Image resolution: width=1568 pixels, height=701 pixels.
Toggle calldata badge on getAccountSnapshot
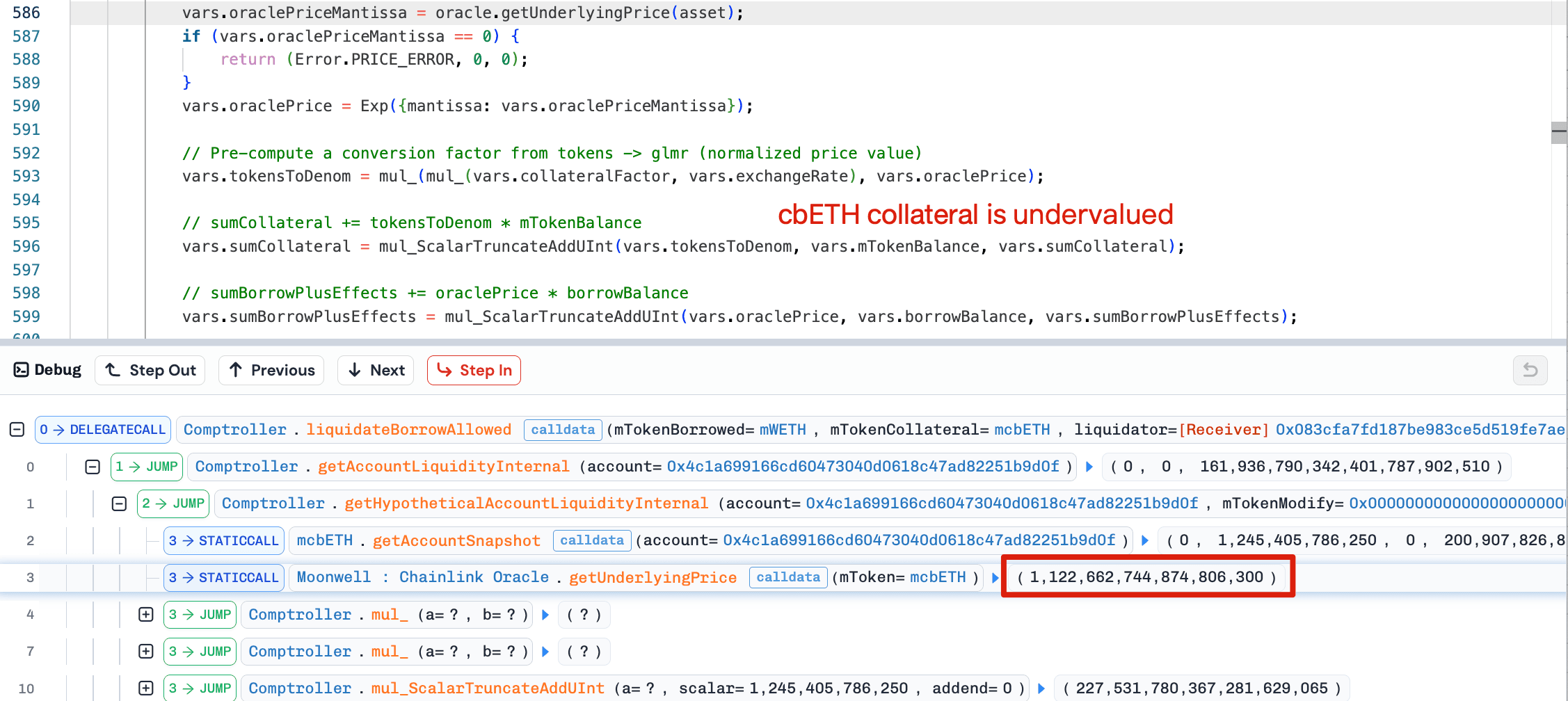click(x=592, y=540)
